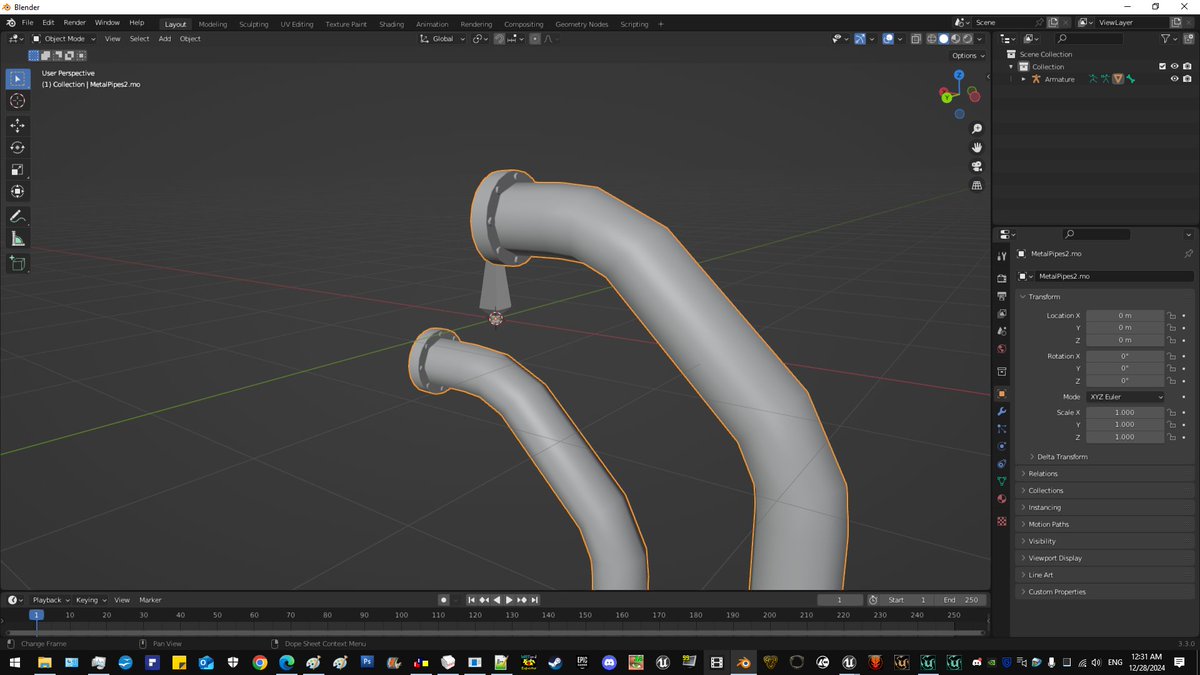1200x675 pixels.
Task: Click the outliner search field
Action: [1089, 39]
